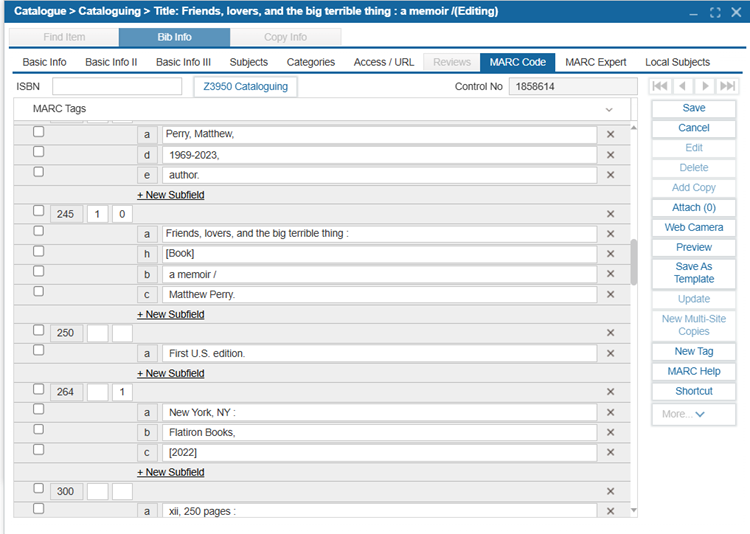Viewport: 750px width, 534px height.
Task: Remove the 'Matthew Perry.' subfield c row
Action: pyautogui.click(x=610, y=294)
